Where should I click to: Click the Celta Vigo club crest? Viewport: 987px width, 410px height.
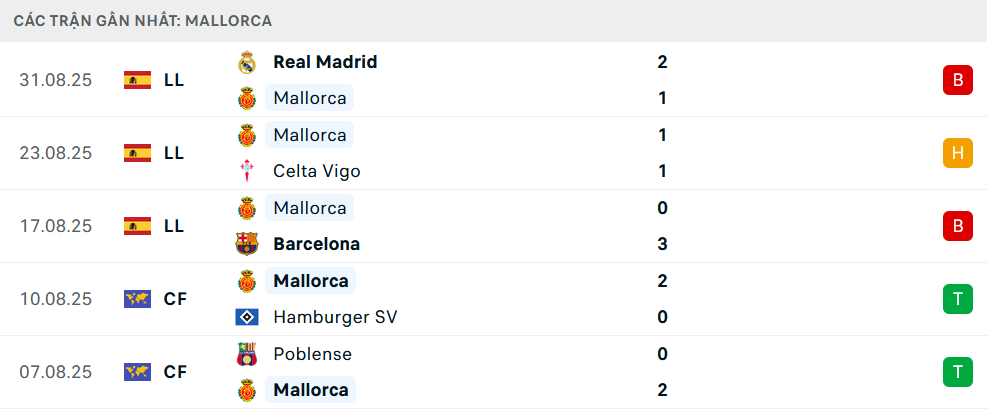coord(247,171)
